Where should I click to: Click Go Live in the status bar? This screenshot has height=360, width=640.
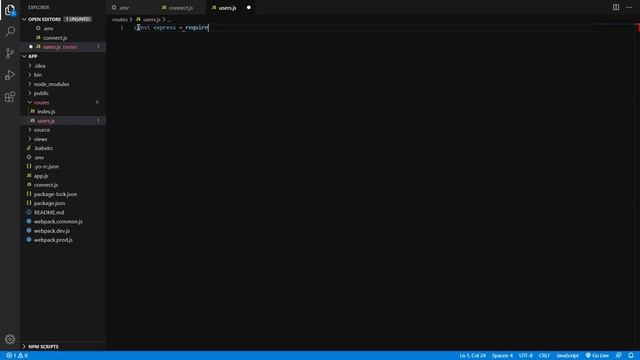(597, 356)
